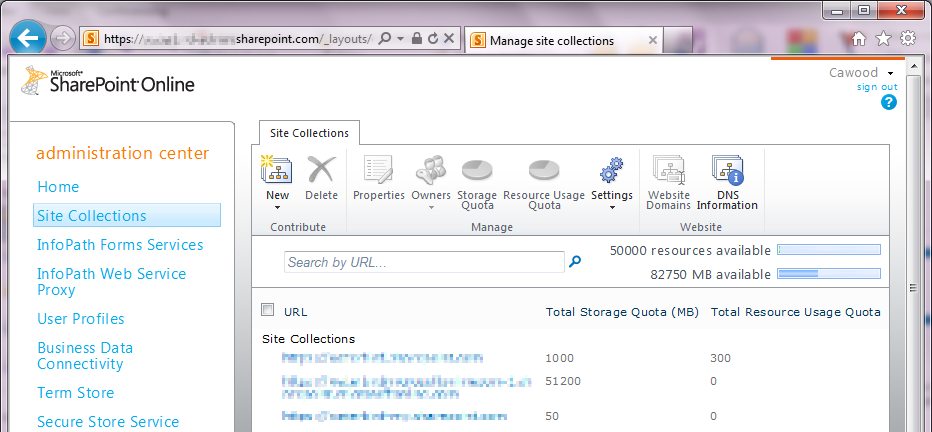Viewport: 932px width, 432px height.
Task: Click the URL column header
Action: tap(295, 312)
